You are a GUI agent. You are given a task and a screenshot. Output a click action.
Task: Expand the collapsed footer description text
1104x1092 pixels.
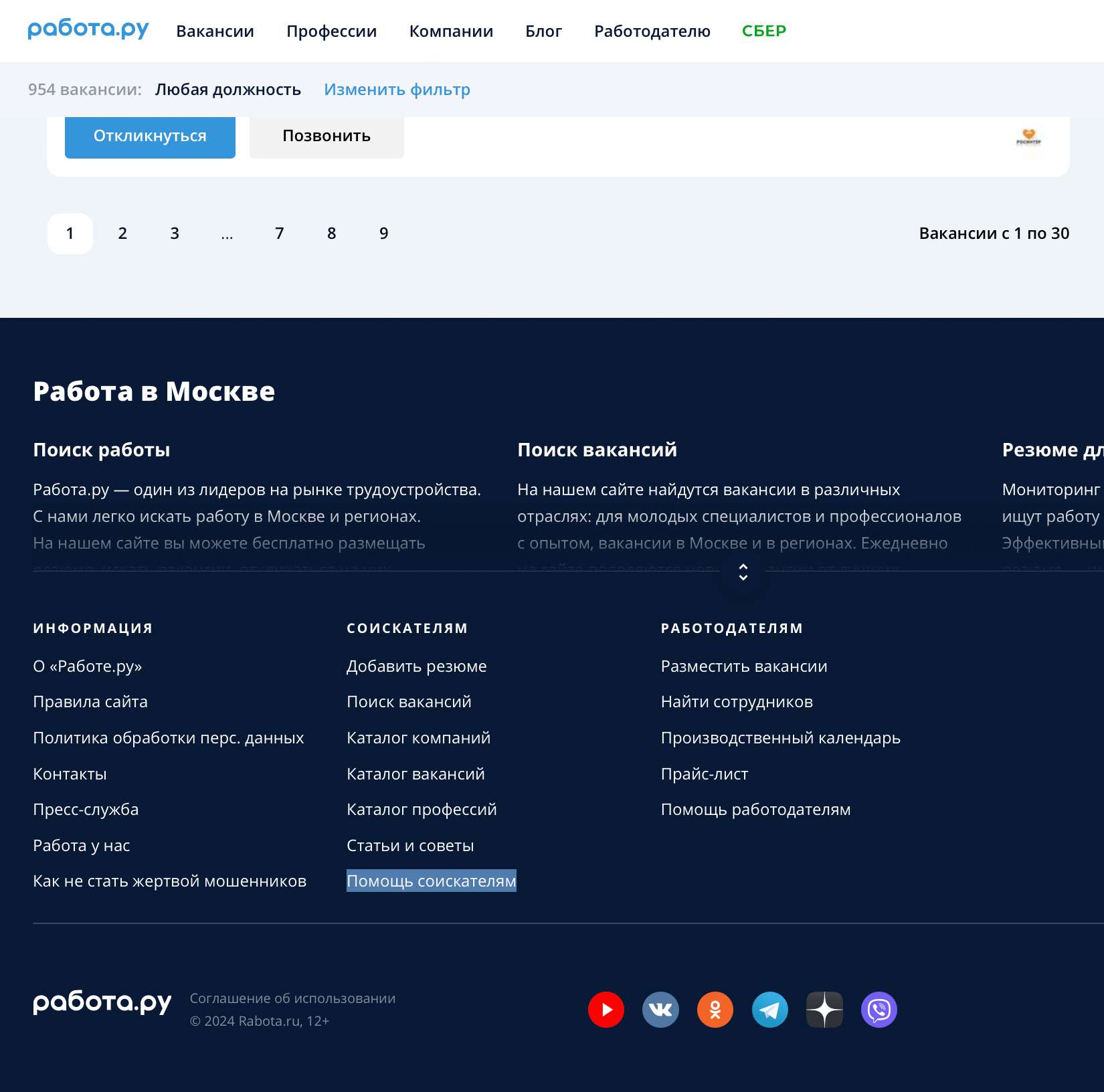[743, 571]
